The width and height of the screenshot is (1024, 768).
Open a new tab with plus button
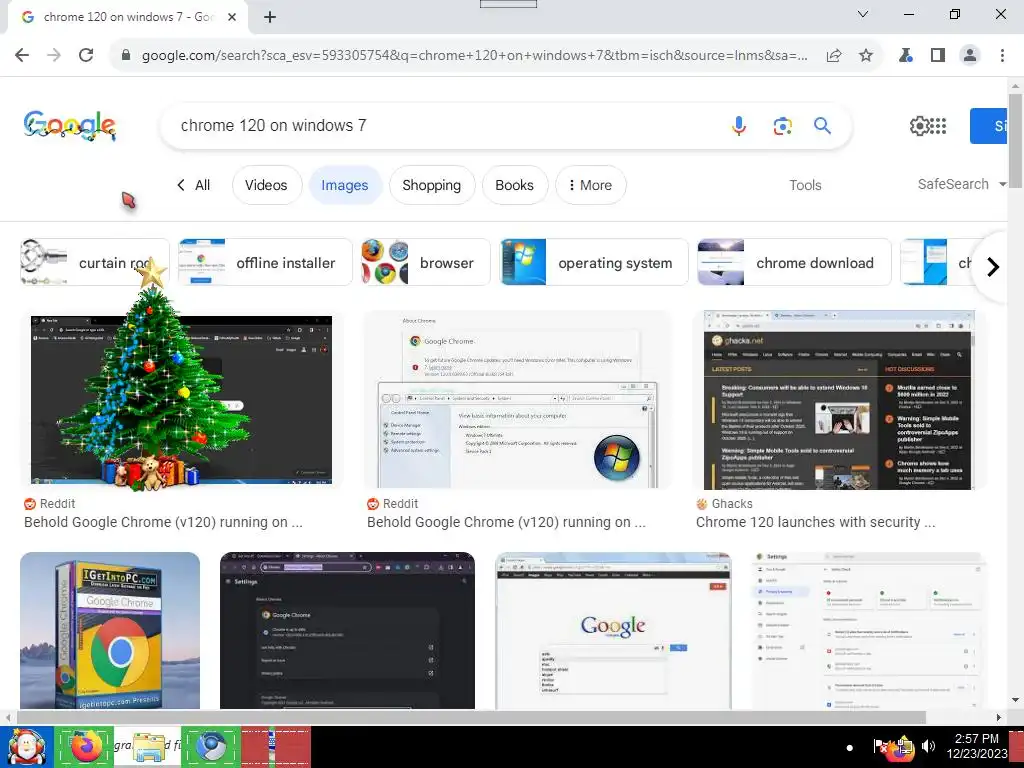pyautogui.click(x=270, y=17)
